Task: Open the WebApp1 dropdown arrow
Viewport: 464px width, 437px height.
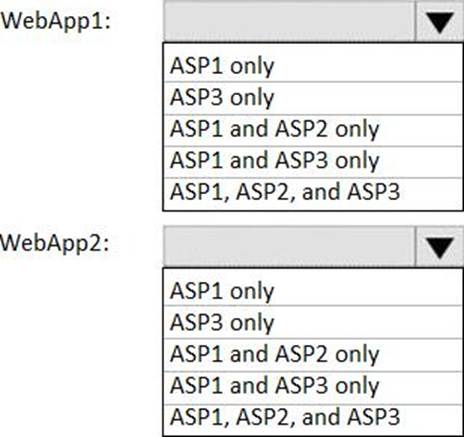Action: click(x=440, y=22)
